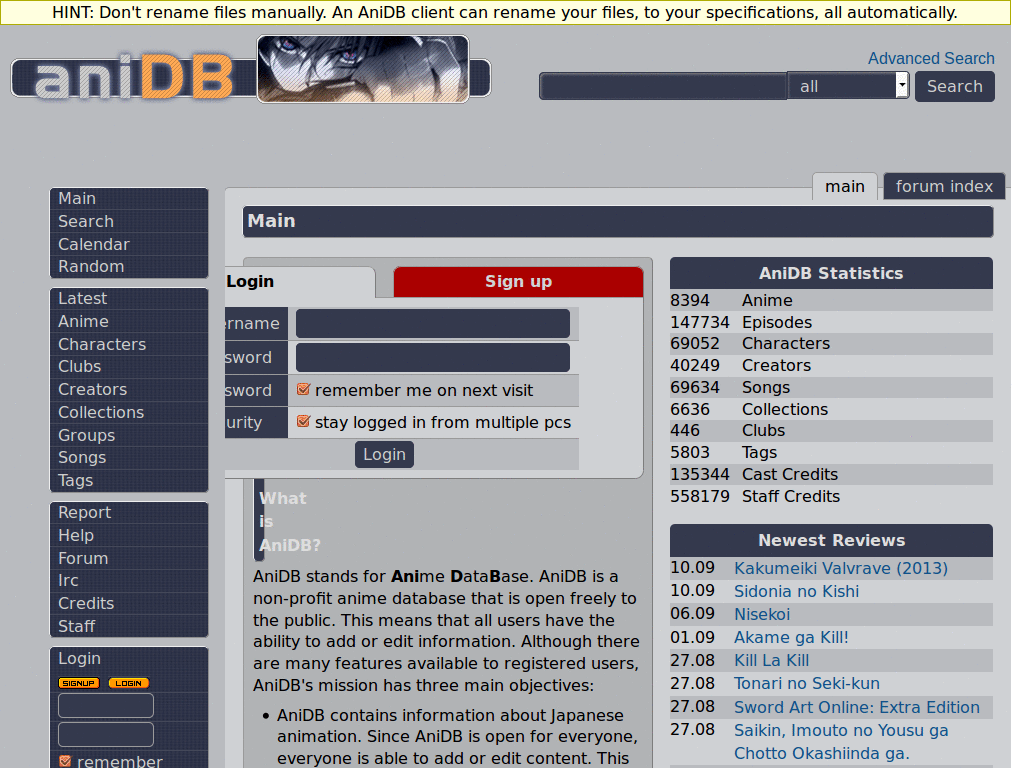Click the yellow HINT banner text
Viewport: 1024px width, 768px height.
(x=505, y=12)
